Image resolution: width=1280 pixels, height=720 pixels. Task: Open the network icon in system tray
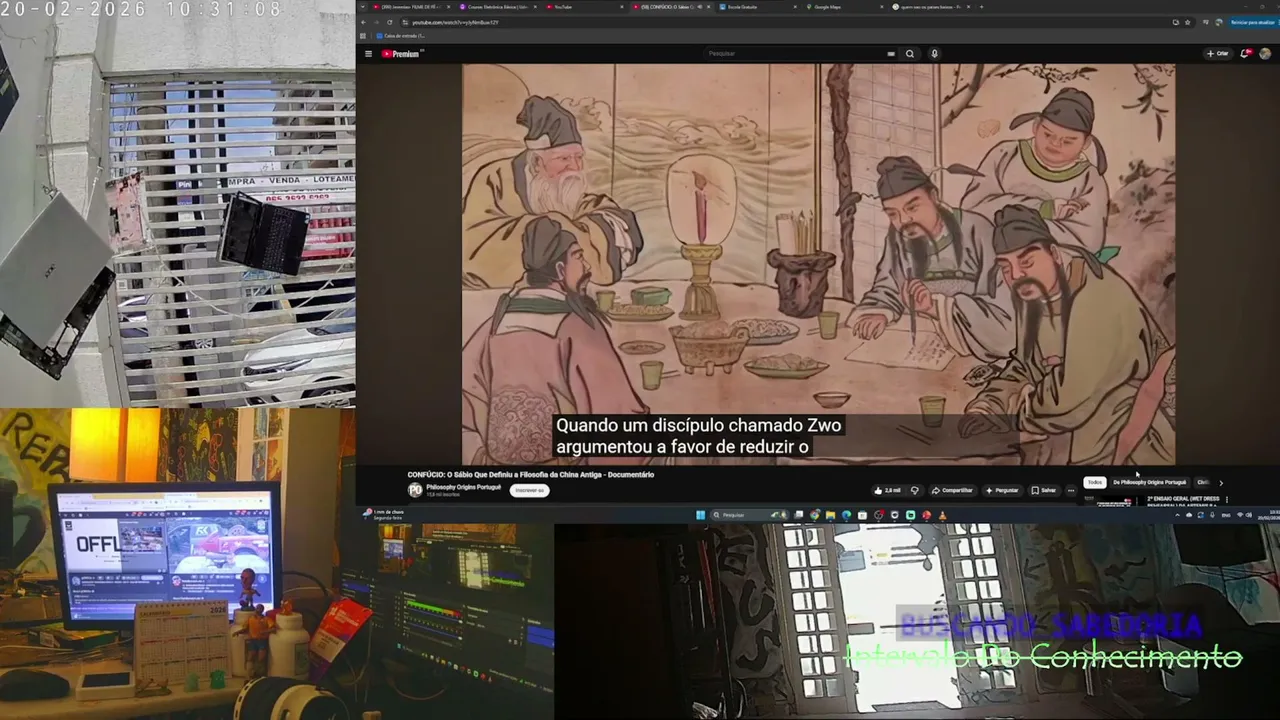pos(1240,515)
